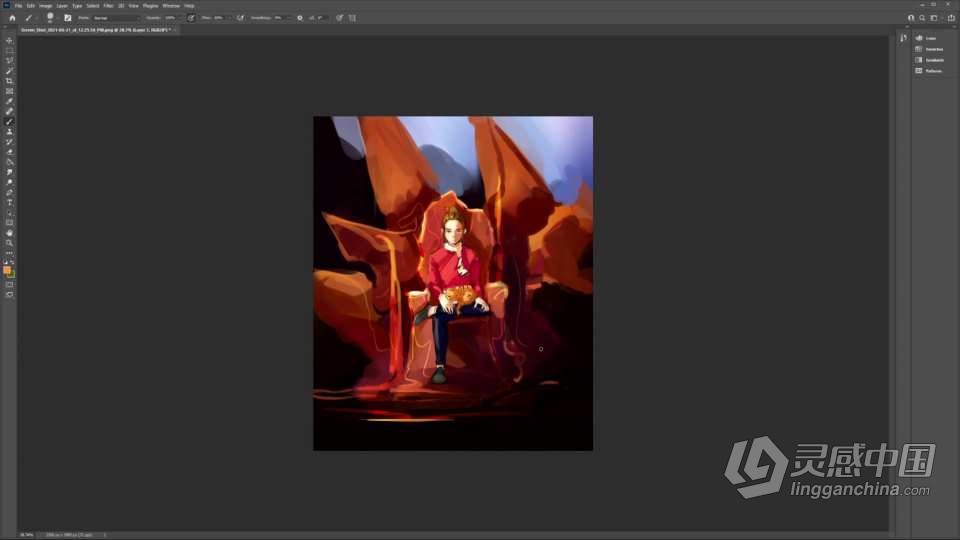
Task: Change the screen mode button
Action: coord(9,294)
